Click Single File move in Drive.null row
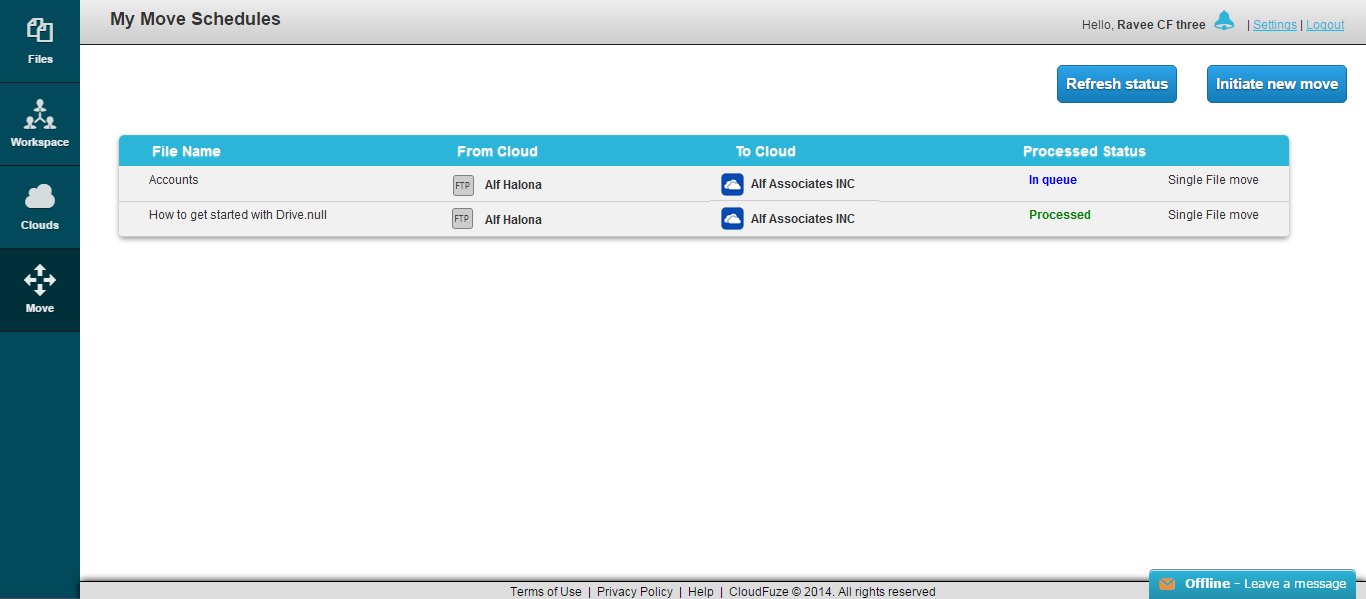1366x599 pixels. tap(1213, 215)
